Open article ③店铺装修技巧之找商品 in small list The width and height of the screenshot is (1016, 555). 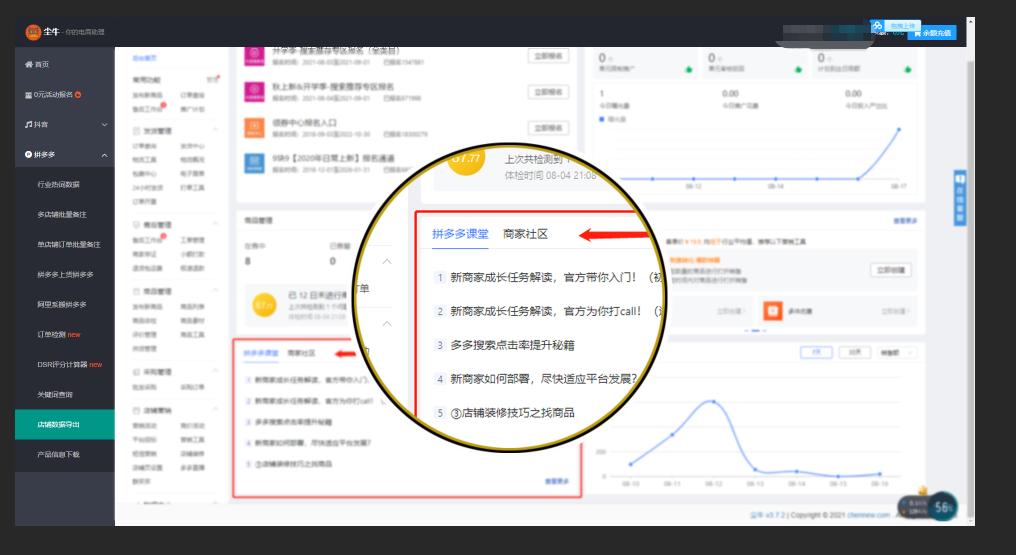point(293,464)
